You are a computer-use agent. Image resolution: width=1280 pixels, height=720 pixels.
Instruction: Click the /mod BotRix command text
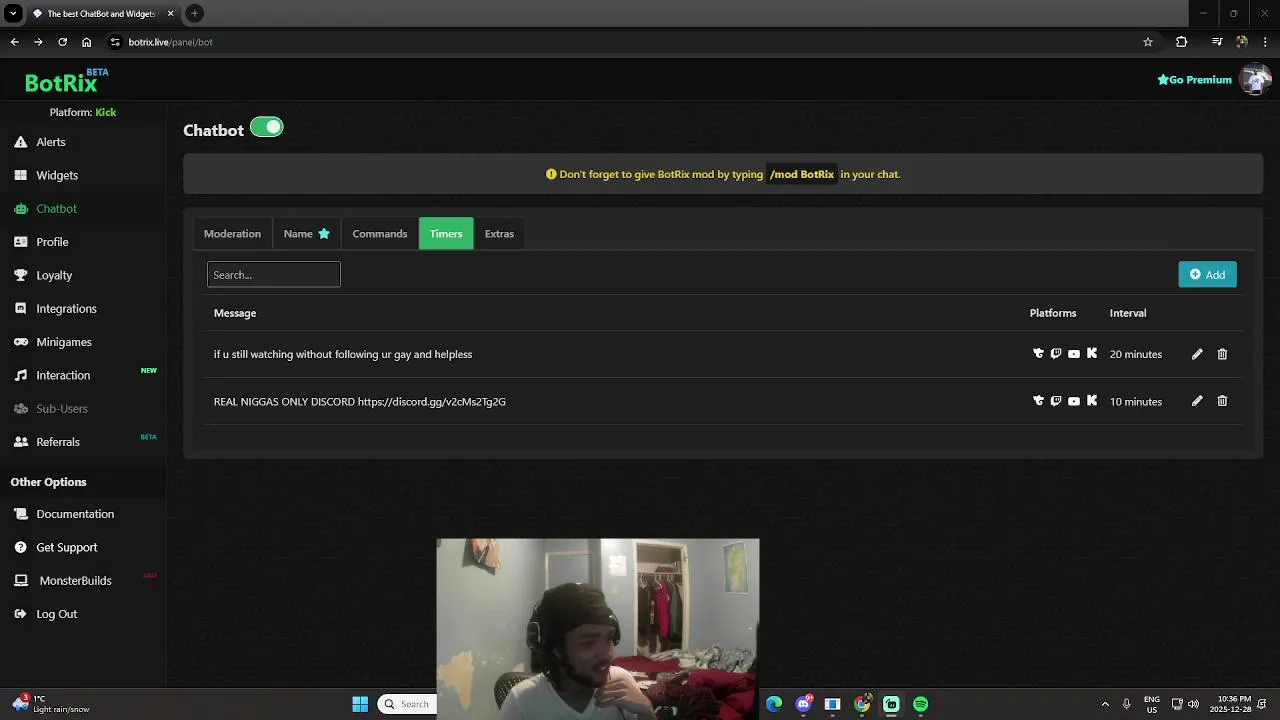[802, 174]
